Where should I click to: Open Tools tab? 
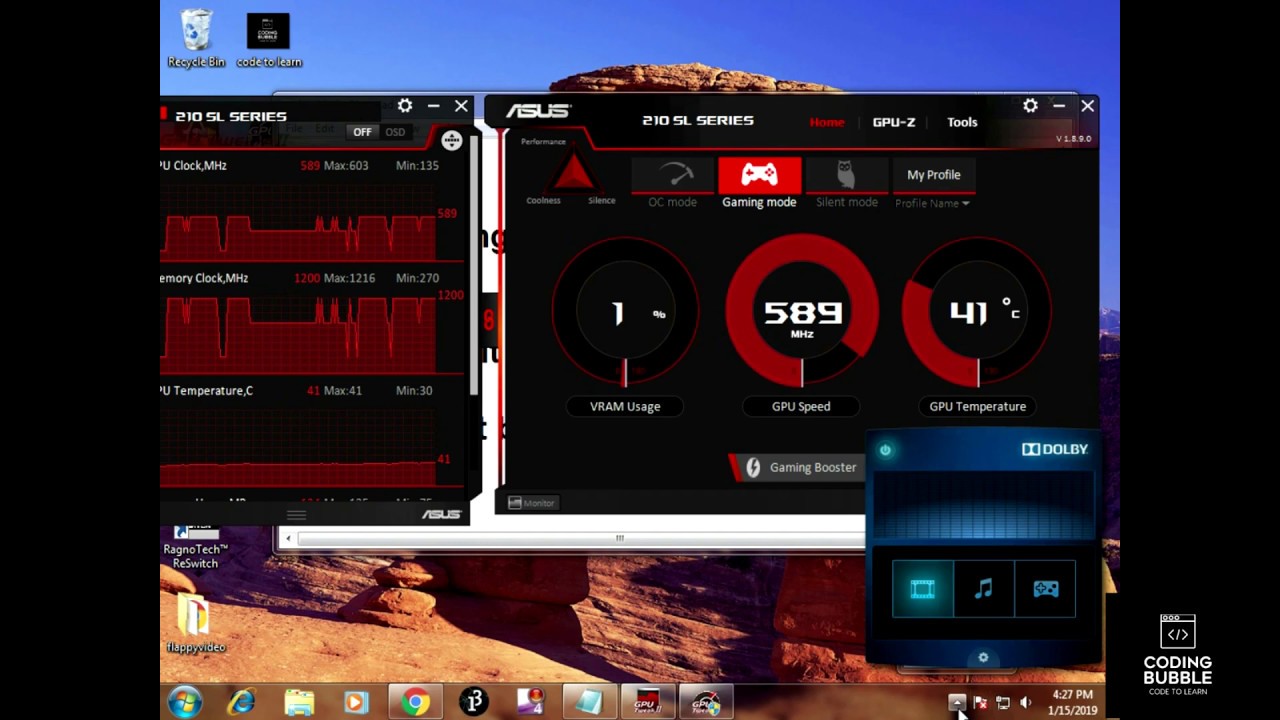click(x=962, y=122)
